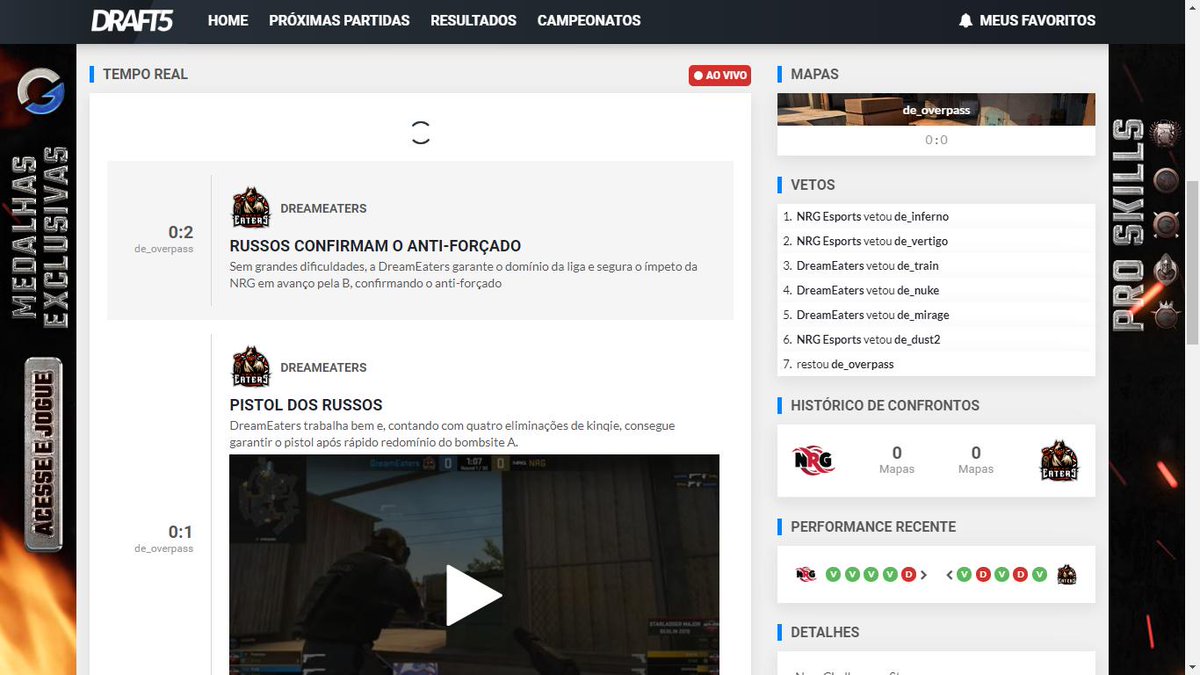Click veto 4: DreamEaters vetou de_nuke
Image resolution: width=1200 pixels, height=675 pixels.
tap(936, 290)
